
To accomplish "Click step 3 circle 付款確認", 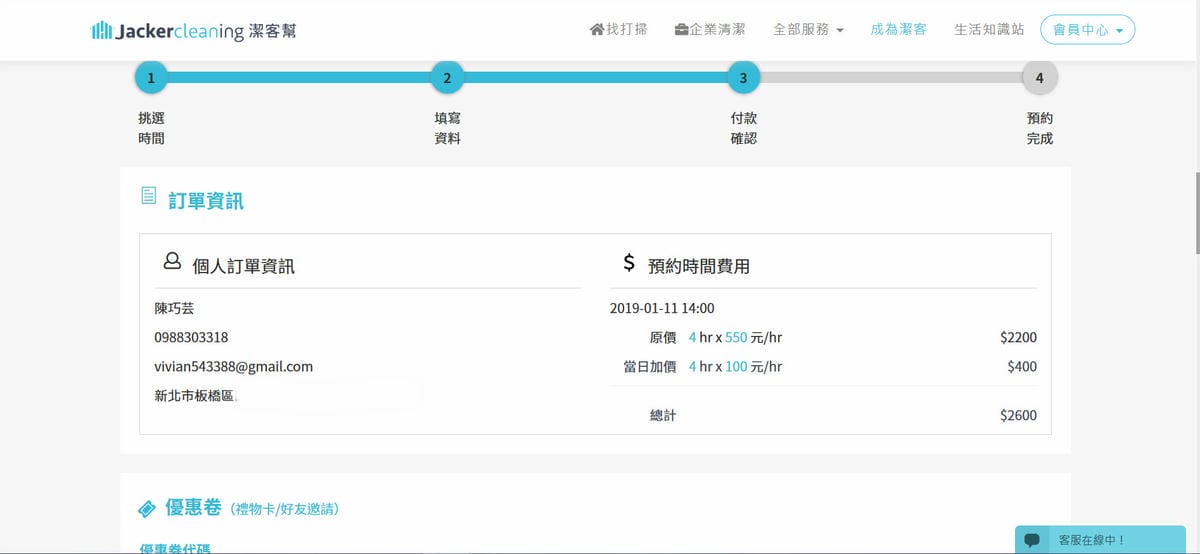I will coord(743,77).
